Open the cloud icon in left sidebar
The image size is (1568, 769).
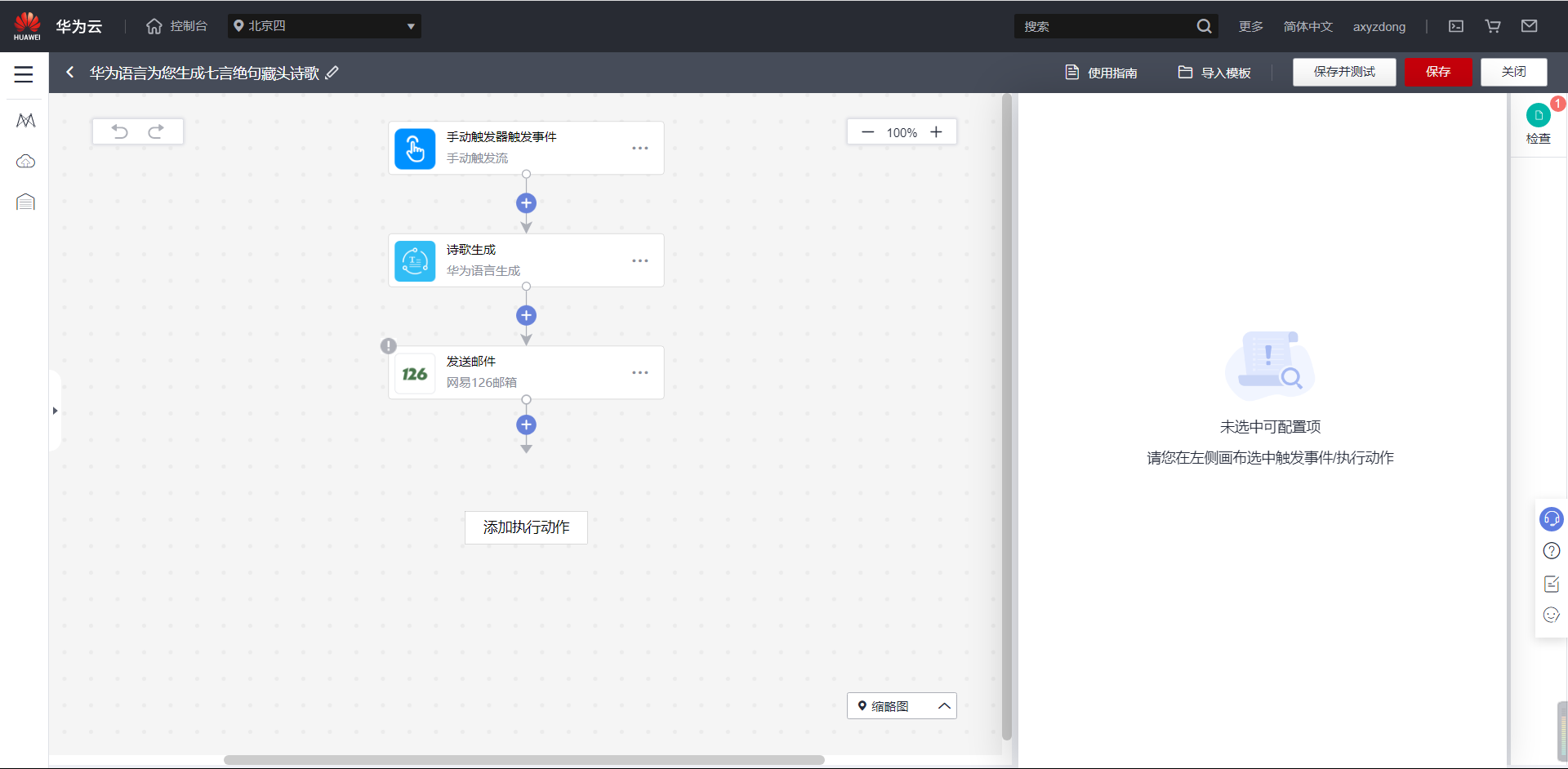coord(25,162)
